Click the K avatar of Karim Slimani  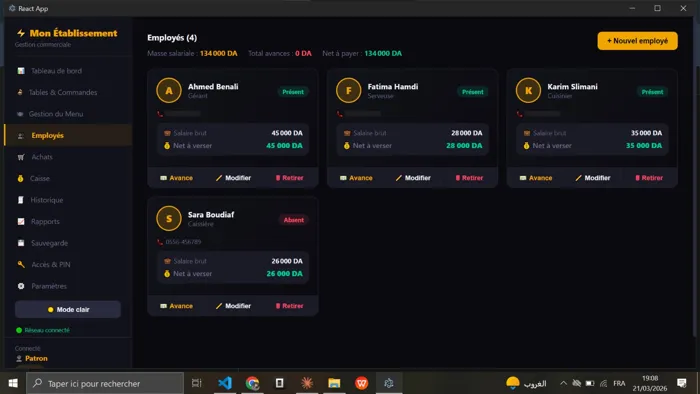(x=528, y=91)
